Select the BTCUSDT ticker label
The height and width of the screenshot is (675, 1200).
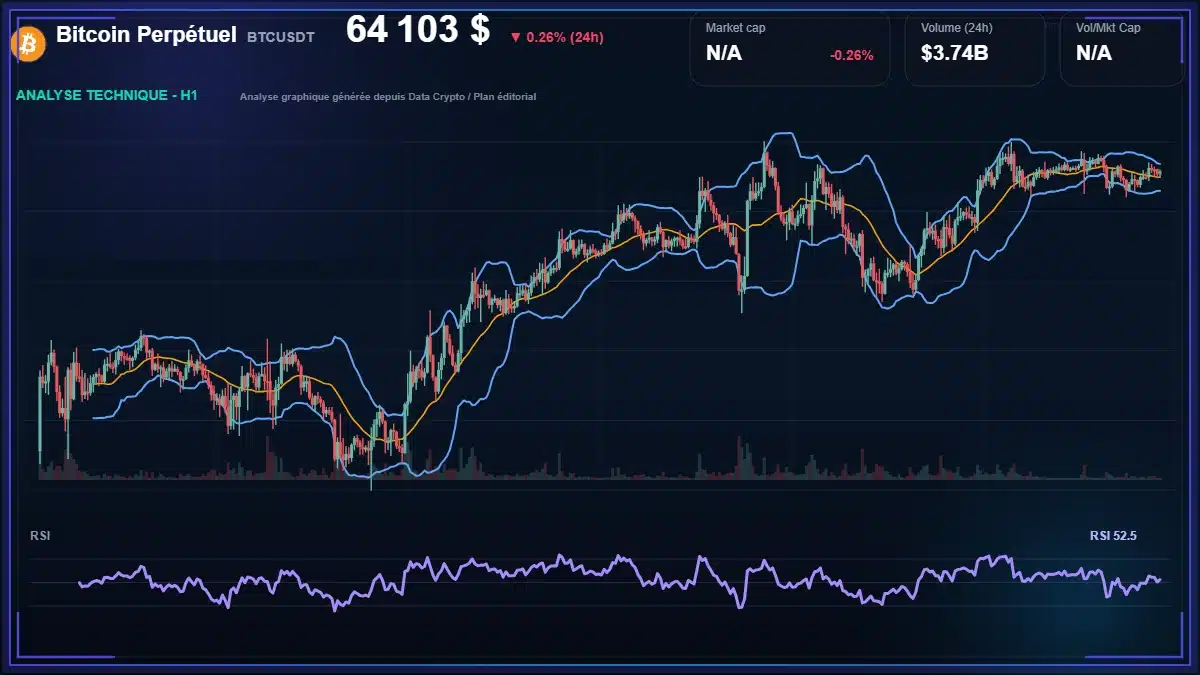281,37
